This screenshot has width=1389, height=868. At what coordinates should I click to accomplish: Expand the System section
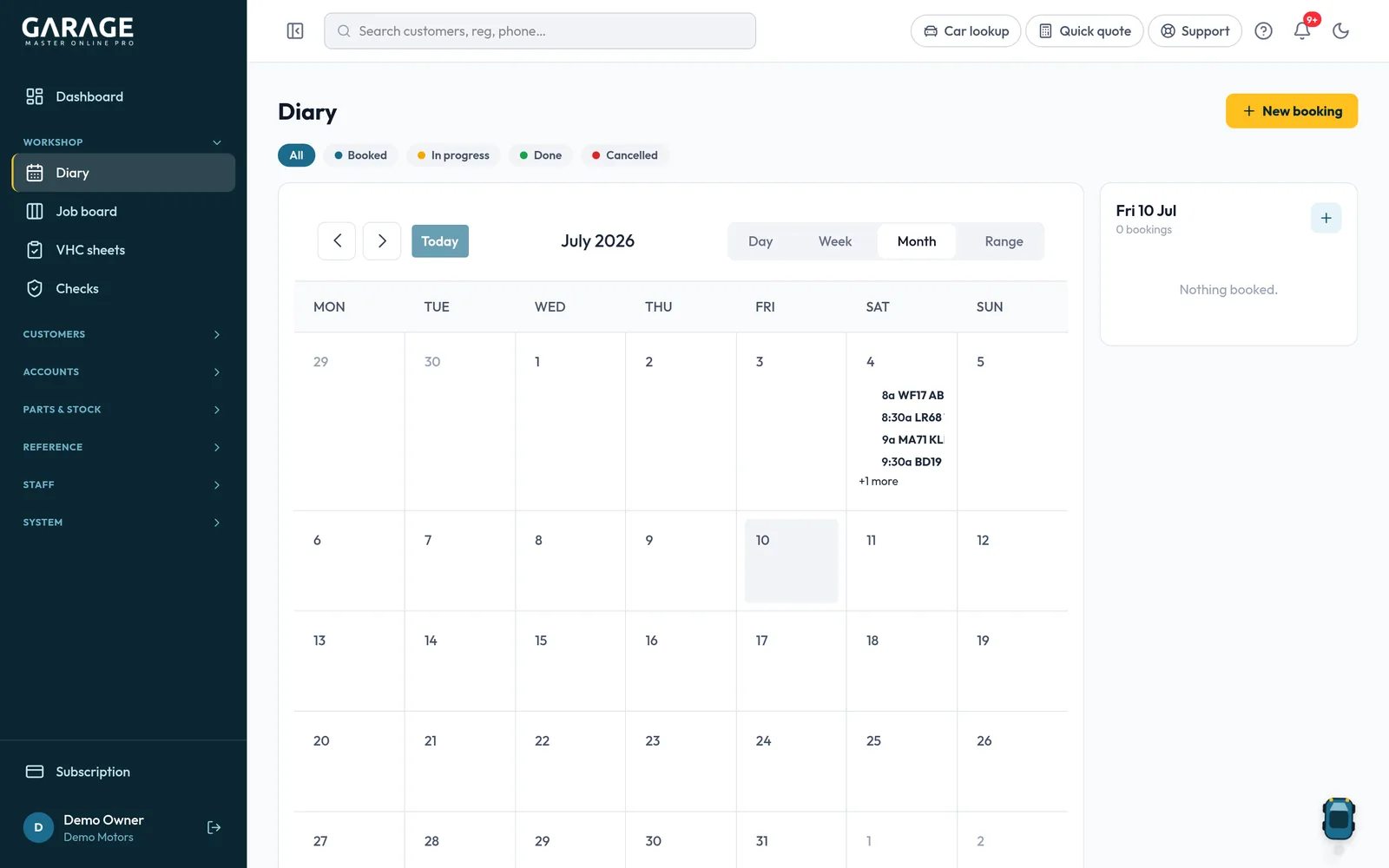pyautogui.click(x=123, y=523)
